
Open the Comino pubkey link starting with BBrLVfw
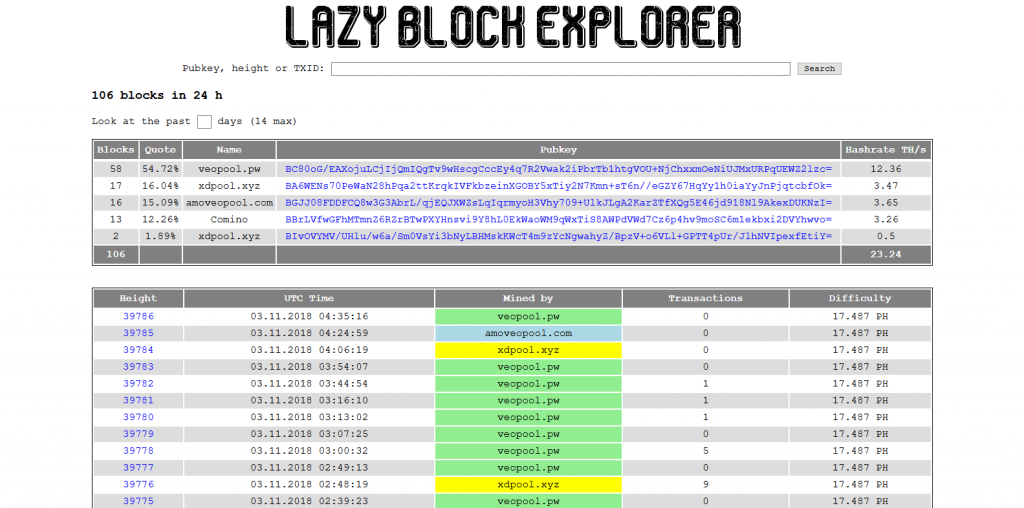[x=558, y=219]
